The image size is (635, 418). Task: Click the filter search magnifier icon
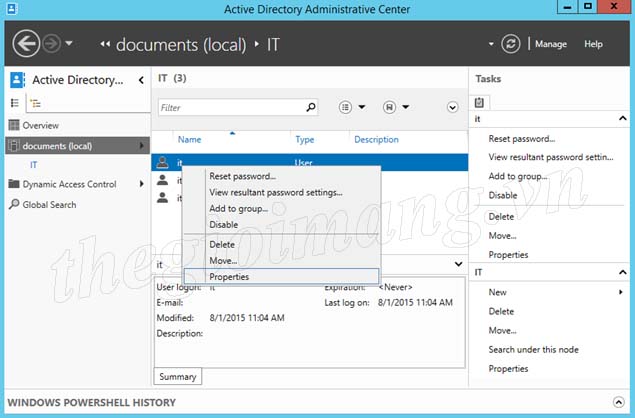click(x=311, y=107)
